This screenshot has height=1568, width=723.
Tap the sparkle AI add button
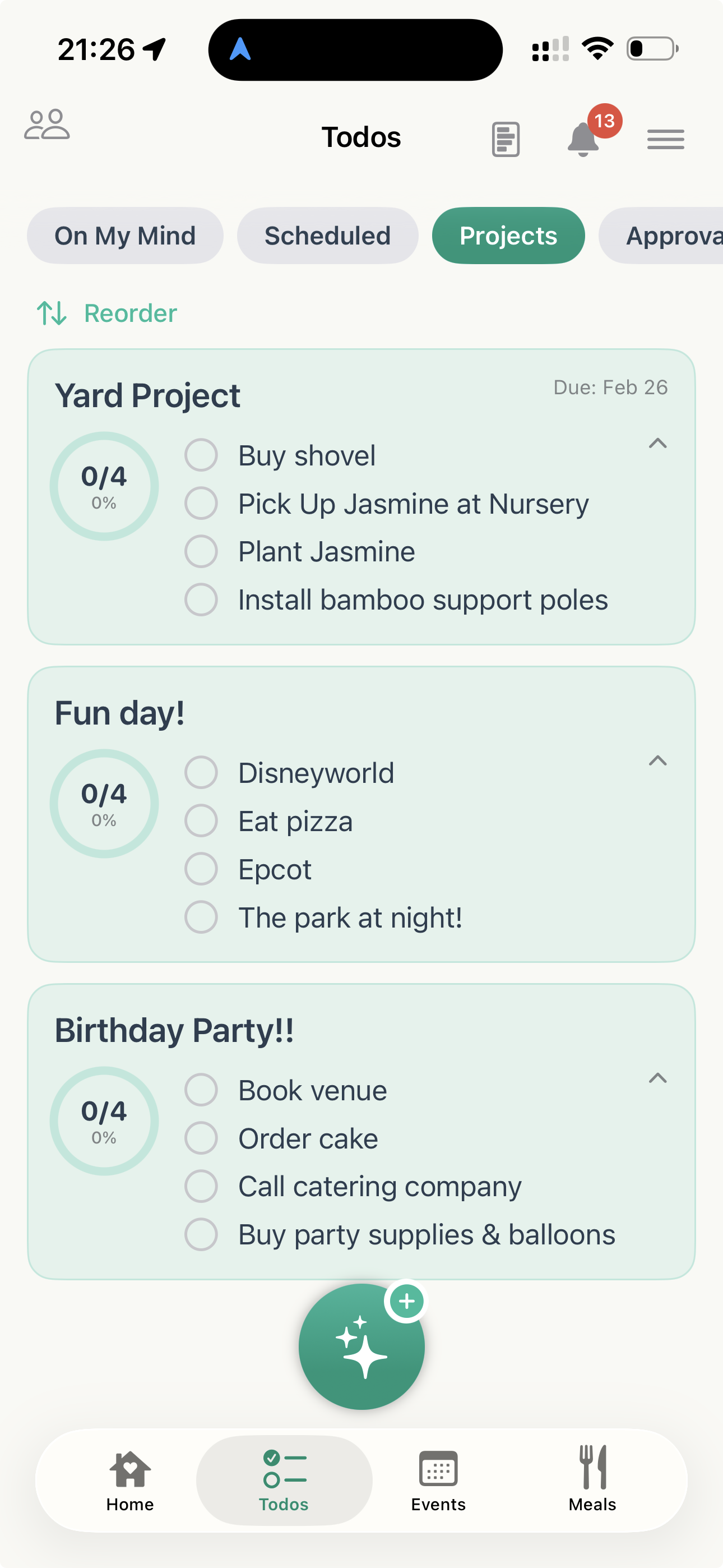tap(361, 1346)
